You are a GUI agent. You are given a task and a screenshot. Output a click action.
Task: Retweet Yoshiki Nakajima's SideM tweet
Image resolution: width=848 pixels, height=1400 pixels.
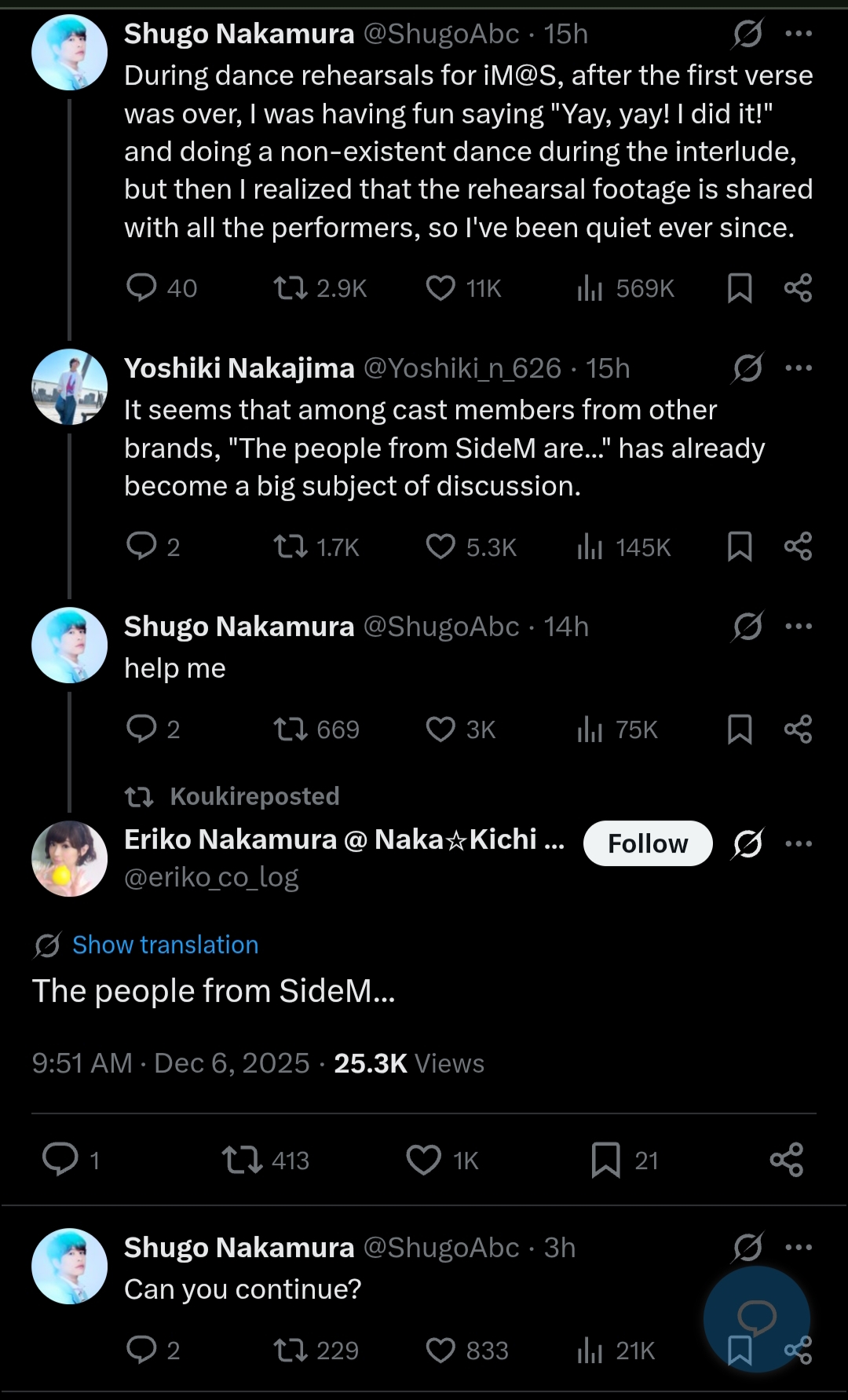(291, 546)
